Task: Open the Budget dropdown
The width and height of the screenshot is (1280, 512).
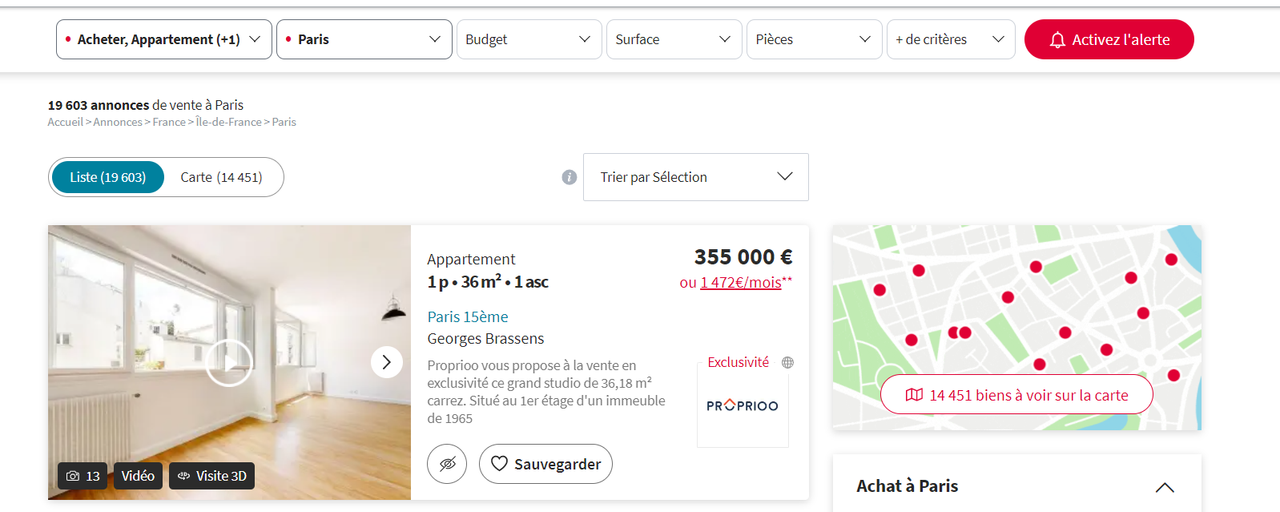Action: (x=529, y=39)
